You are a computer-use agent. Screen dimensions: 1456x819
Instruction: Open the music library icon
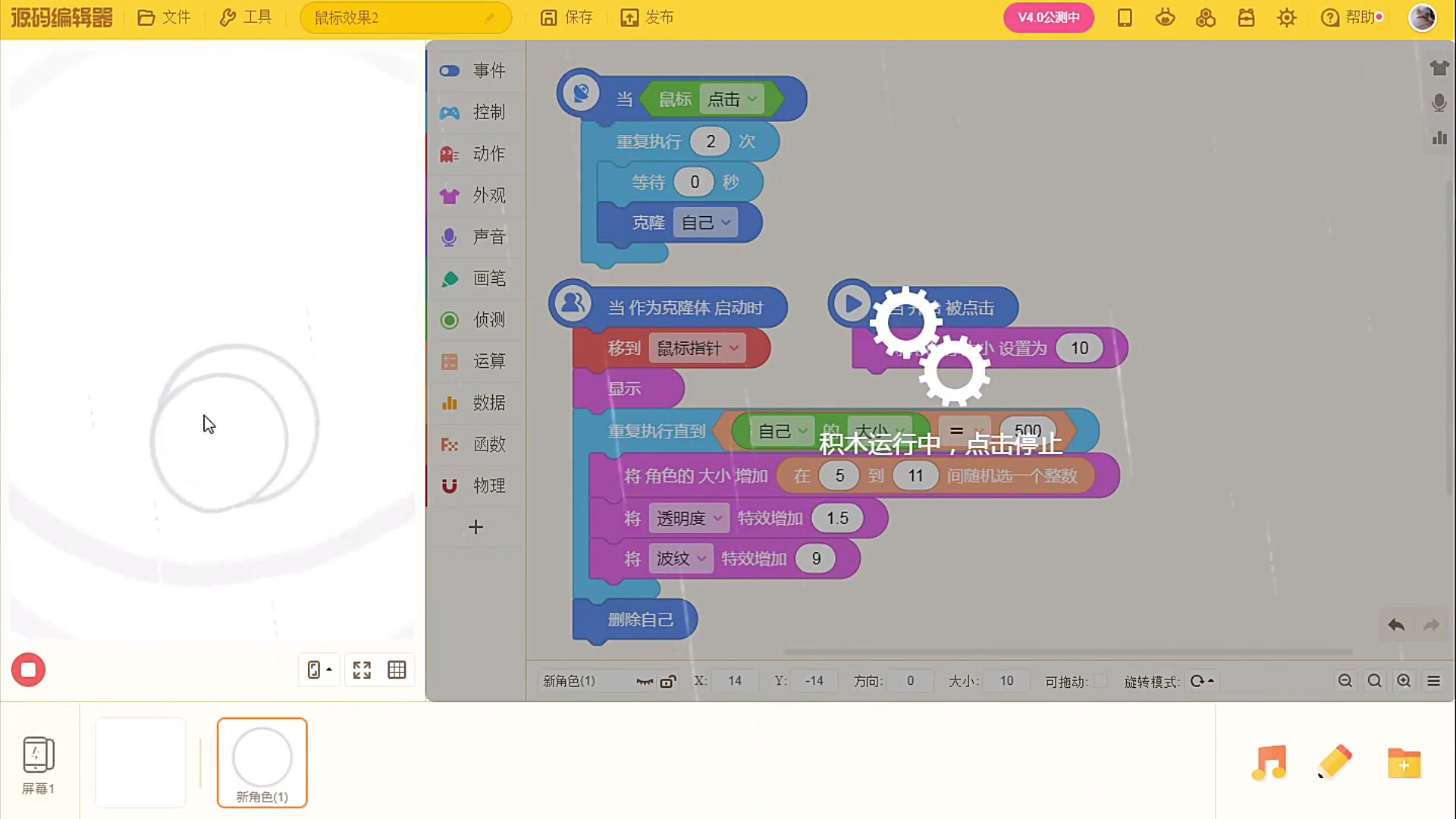click(1269, 763)
